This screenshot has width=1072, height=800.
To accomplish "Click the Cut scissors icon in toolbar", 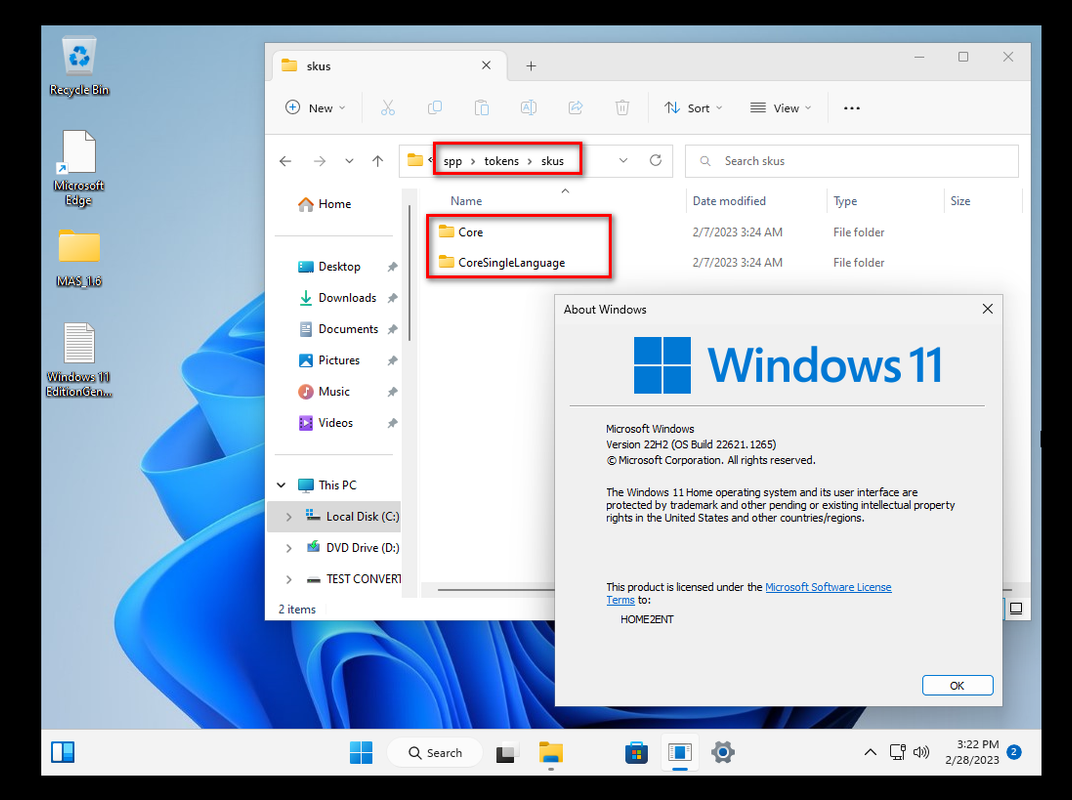I will point(388,107).
